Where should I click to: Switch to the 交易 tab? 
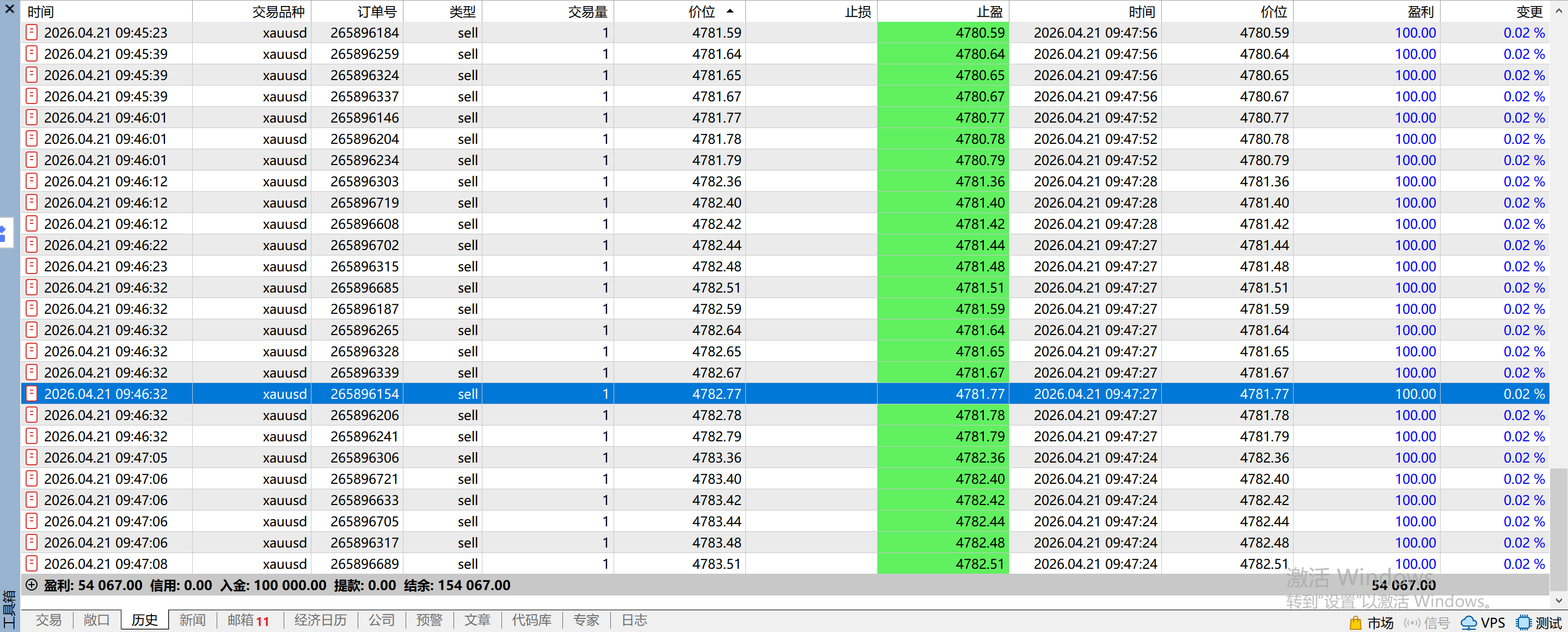(x=48, y=620)
